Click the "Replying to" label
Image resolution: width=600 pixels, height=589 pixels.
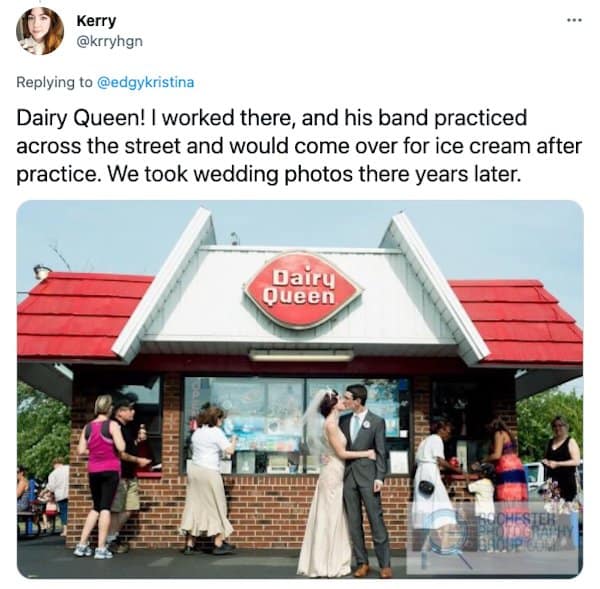coord(54,82)
